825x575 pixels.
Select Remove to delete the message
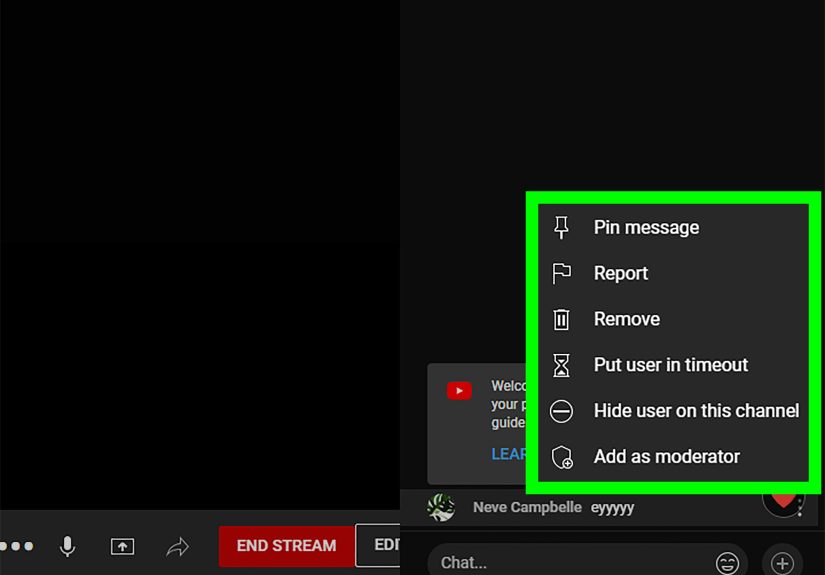click(673, 319)
